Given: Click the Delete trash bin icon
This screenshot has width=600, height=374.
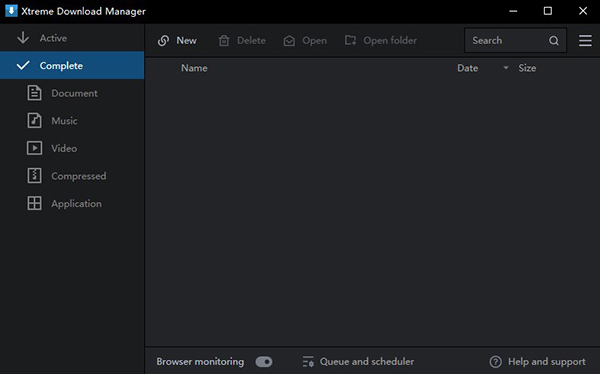Looking at the screenshot, I should click(224, 41).
